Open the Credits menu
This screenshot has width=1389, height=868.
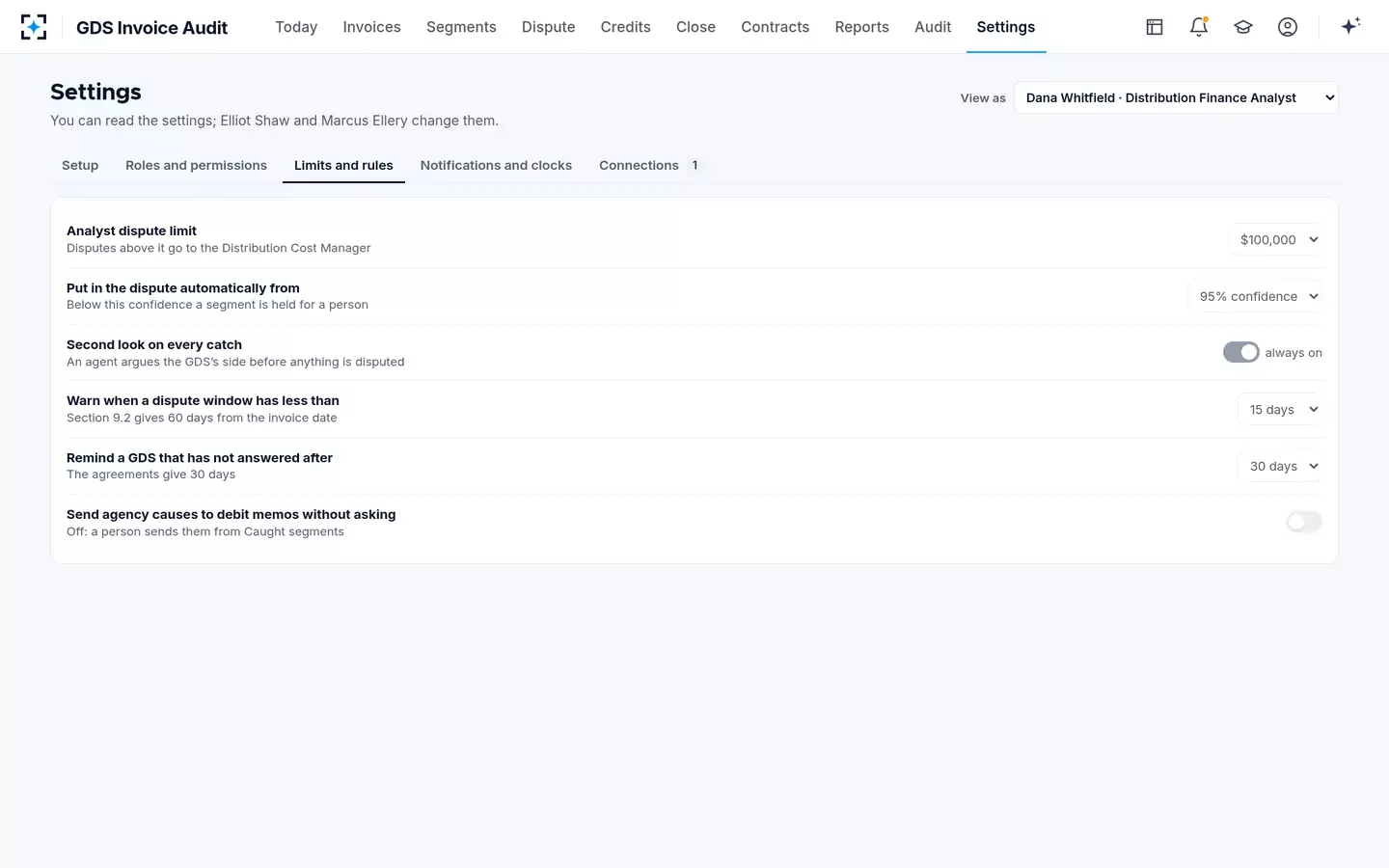coord(625,27)
